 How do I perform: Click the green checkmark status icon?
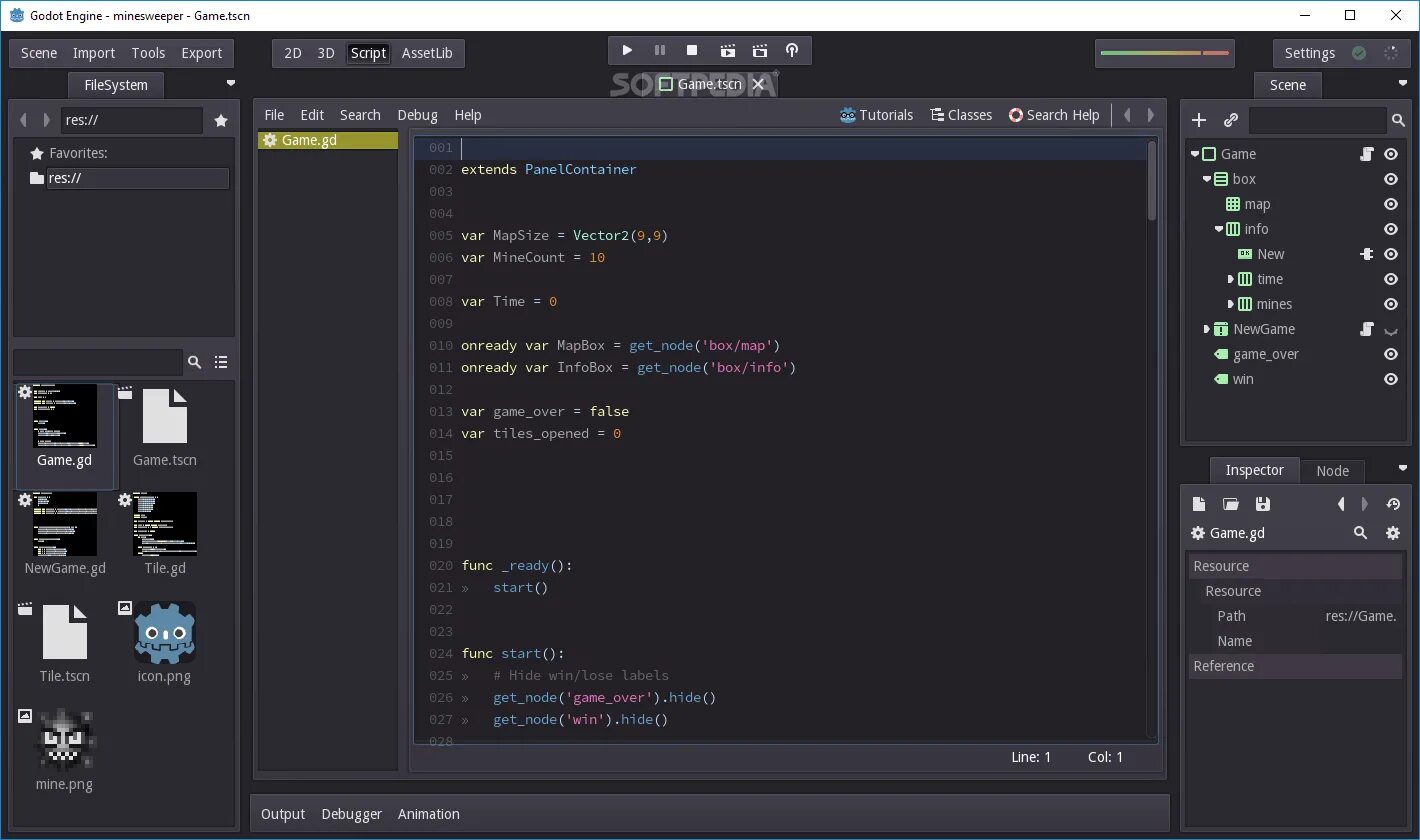pyautogui.click(x=1359, y=53)
